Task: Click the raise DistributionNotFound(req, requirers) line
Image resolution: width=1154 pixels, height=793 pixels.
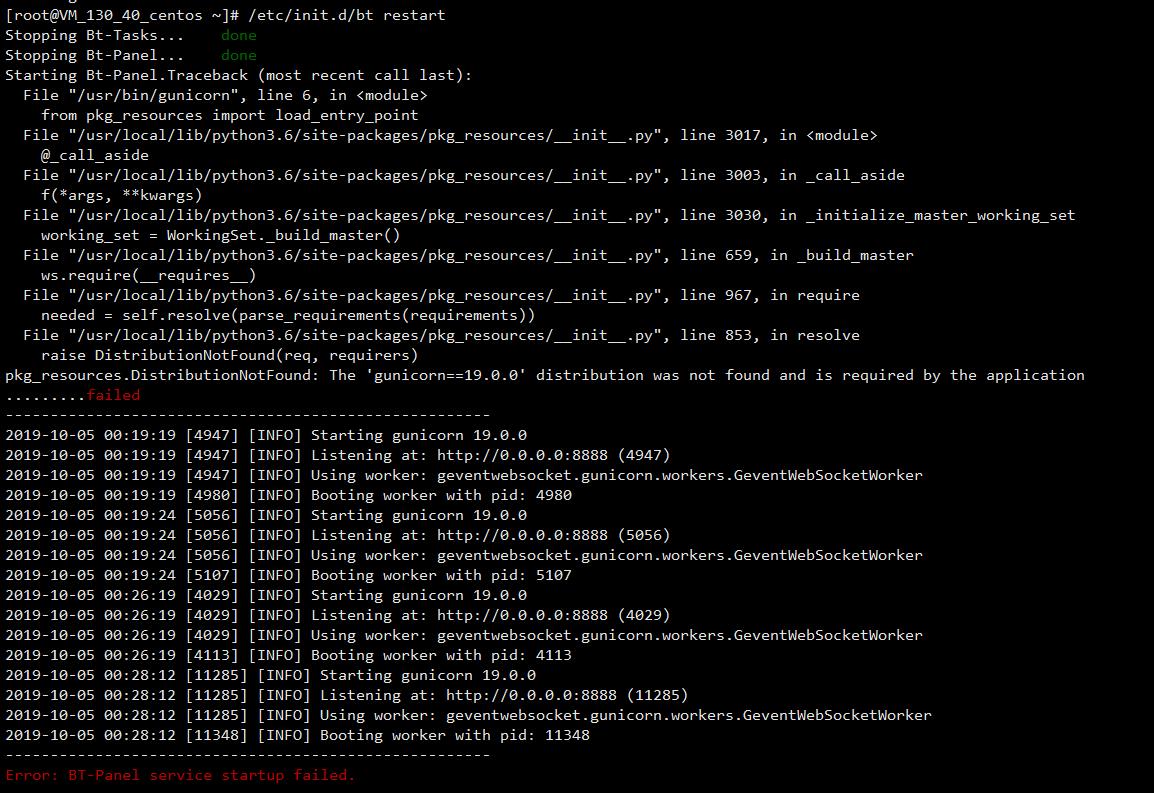Action: (x=229, y=355)
